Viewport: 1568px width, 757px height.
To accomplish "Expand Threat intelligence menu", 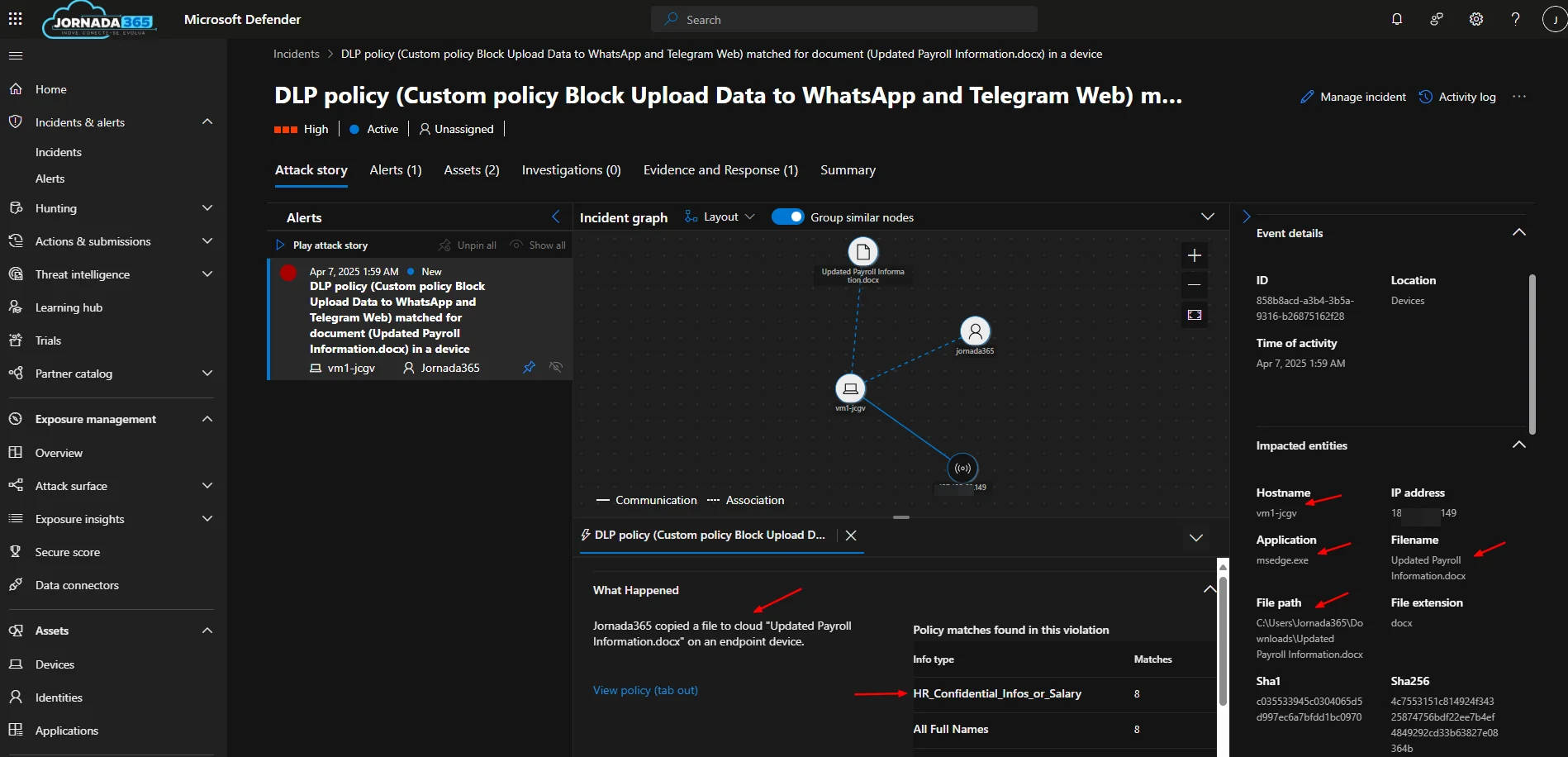I will pyautogui.click(x=207, y=274).
